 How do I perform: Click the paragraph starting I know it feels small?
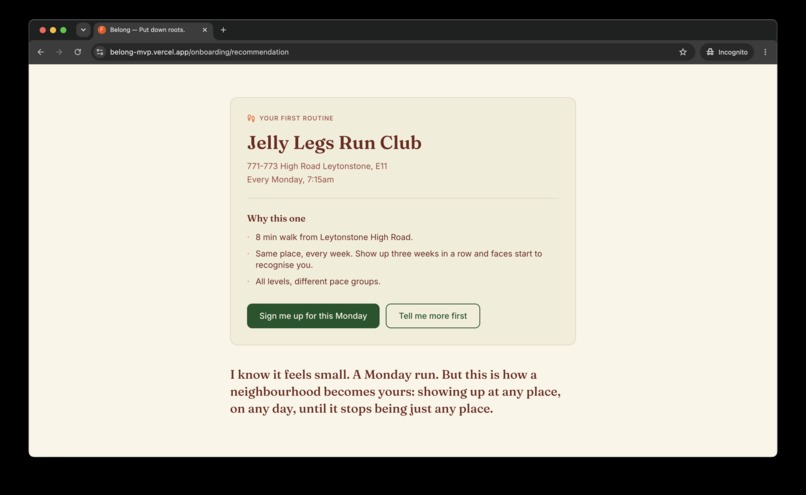pos(395,391)
